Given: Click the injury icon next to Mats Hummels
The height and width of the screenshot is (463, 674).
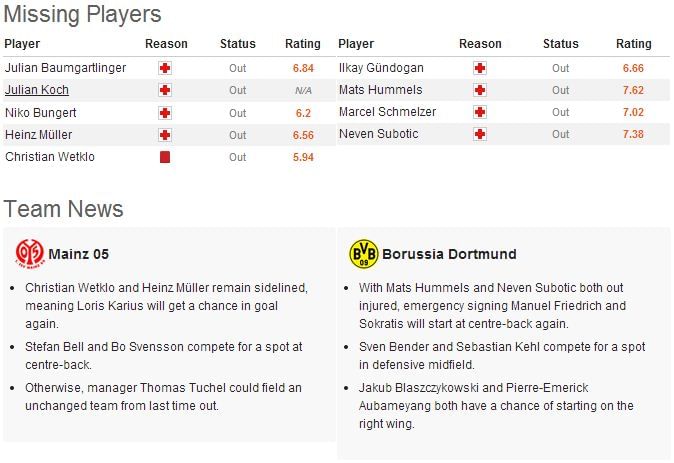Looking at the screenshot, I should pos(480,90).
